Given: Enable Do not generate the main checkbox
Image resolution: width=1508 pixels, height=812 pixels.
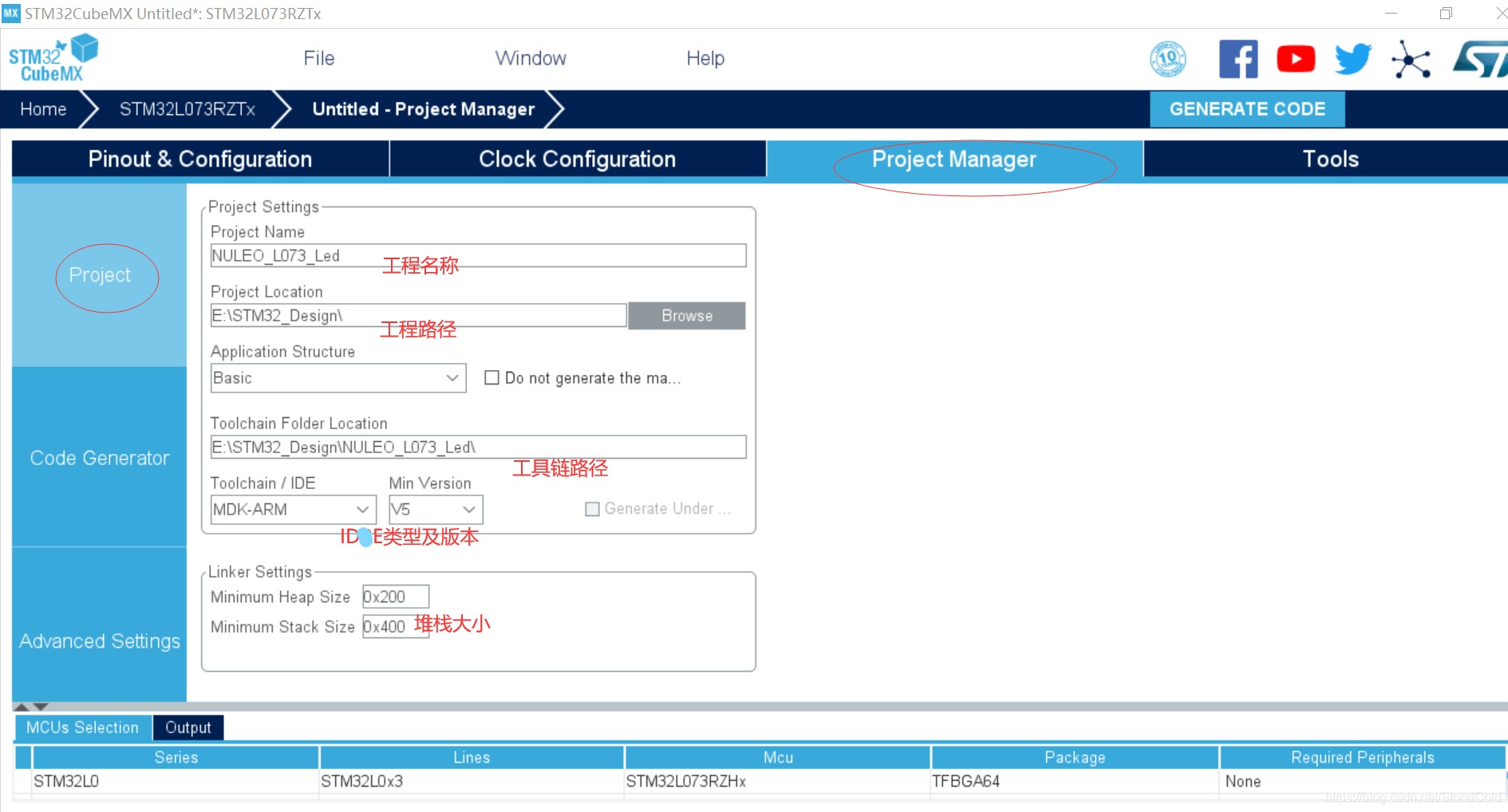Looking at the screenshot, I should 492,377.
